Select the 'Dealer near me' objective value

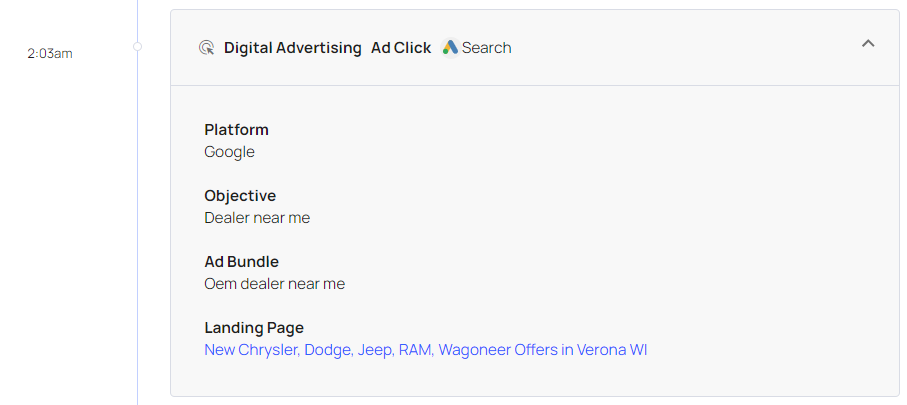click(257, 218)
